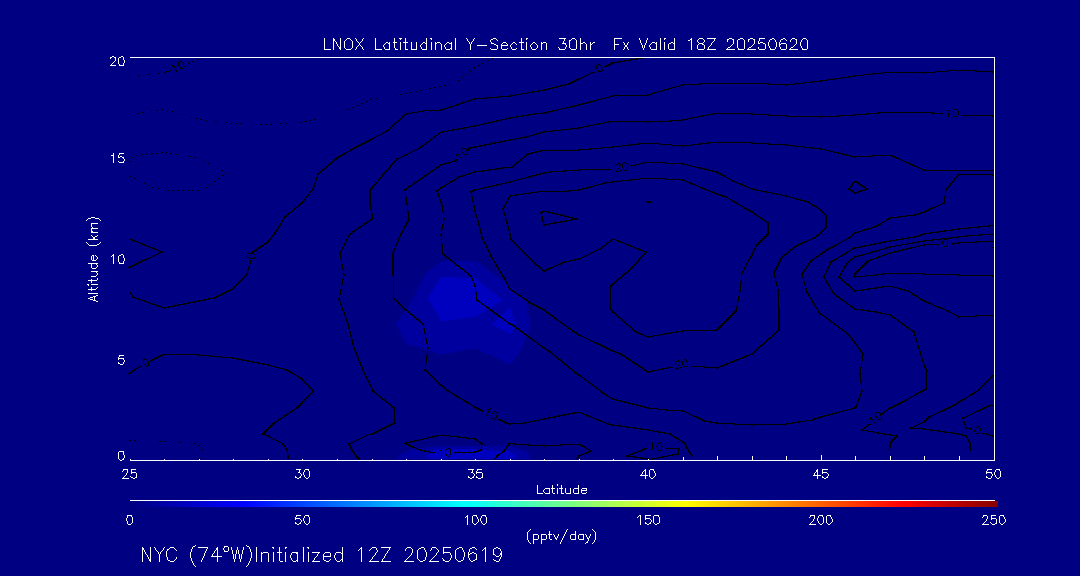The image size is (1080, 576).
Task: Click latitude axis tick label 25
Action: [129, 474]
